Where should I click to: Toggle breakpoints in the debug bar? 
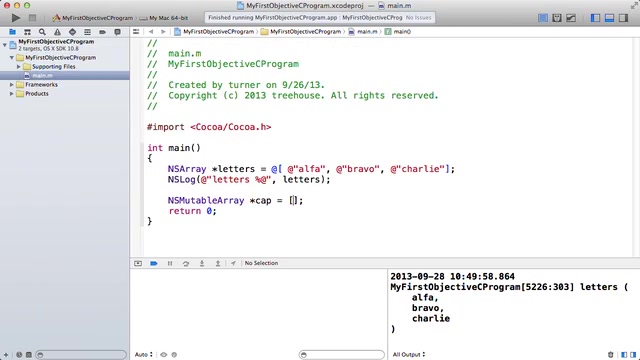coord(154,263)
